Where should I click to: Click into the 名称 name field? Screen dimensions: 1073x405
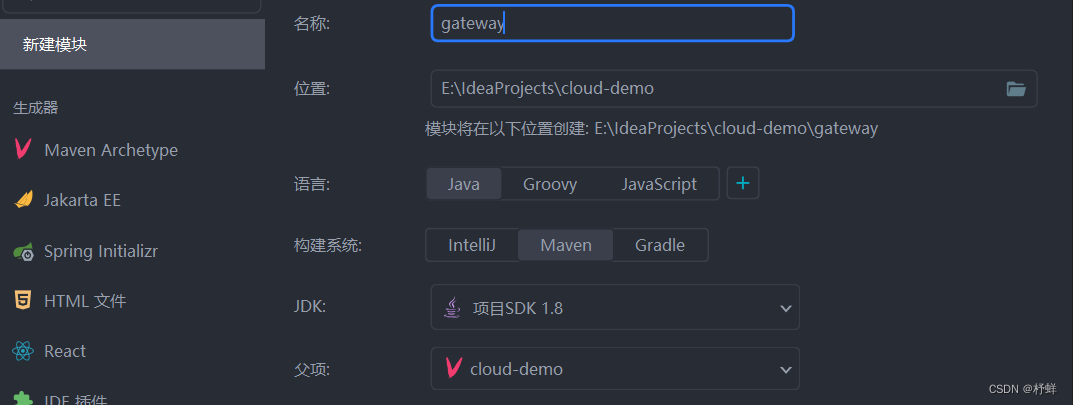tap(612, 23)
